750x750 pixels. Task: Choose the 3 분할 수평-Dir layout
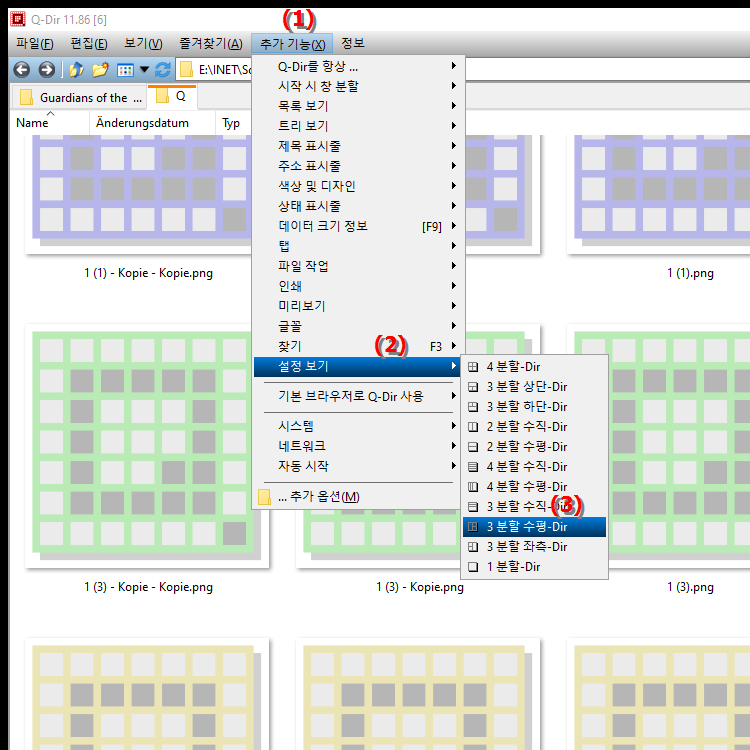[x=534, y=527]
